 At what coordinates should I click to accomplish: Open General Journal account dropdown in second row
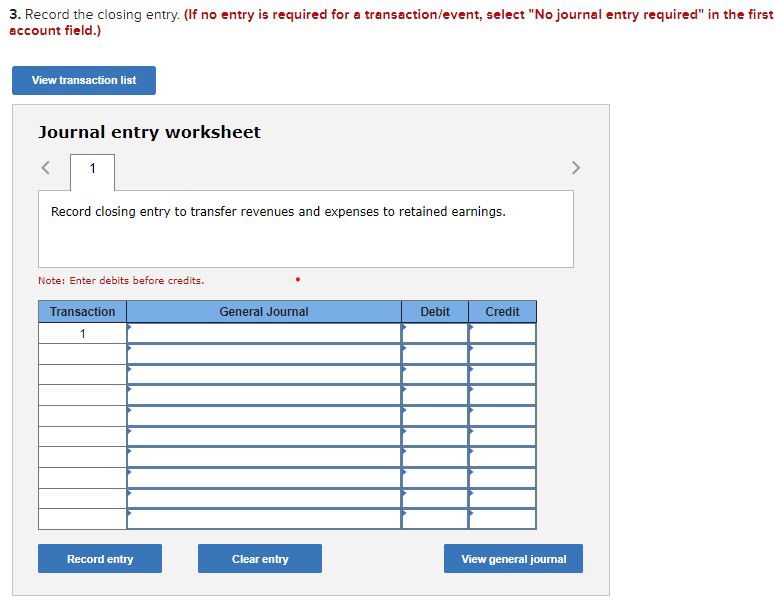pyautogui.click(x=264, y=354)
